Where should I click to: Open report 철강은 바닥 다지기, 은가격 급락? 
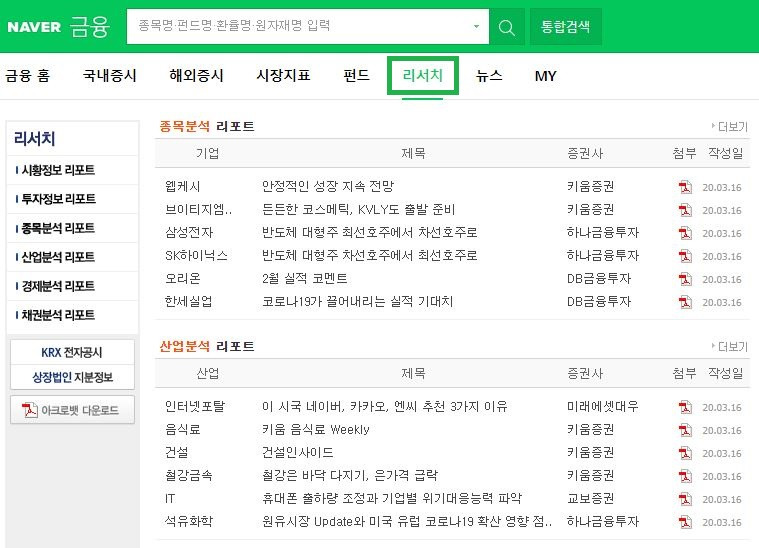tap(349, 475)
